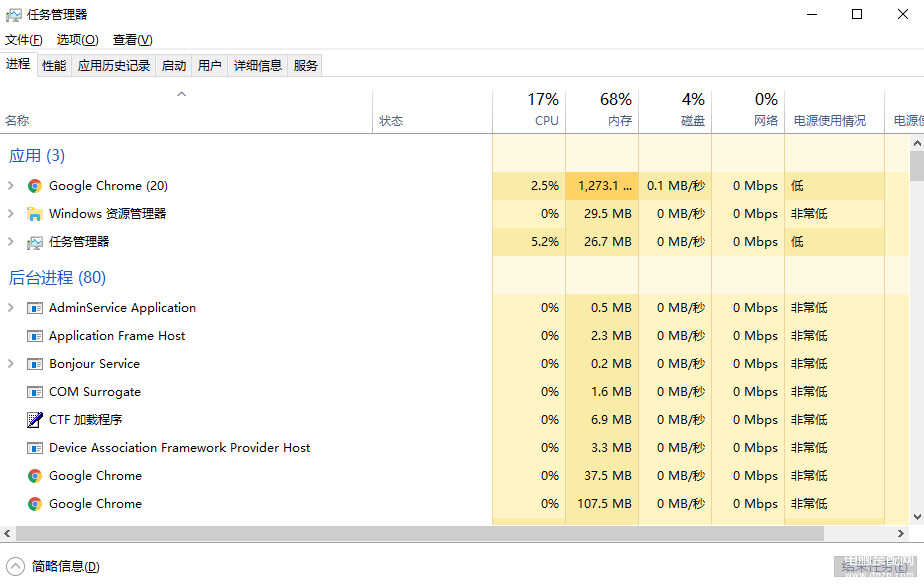Select Device Association Framework Provider Host name

(x=179, y=448)
